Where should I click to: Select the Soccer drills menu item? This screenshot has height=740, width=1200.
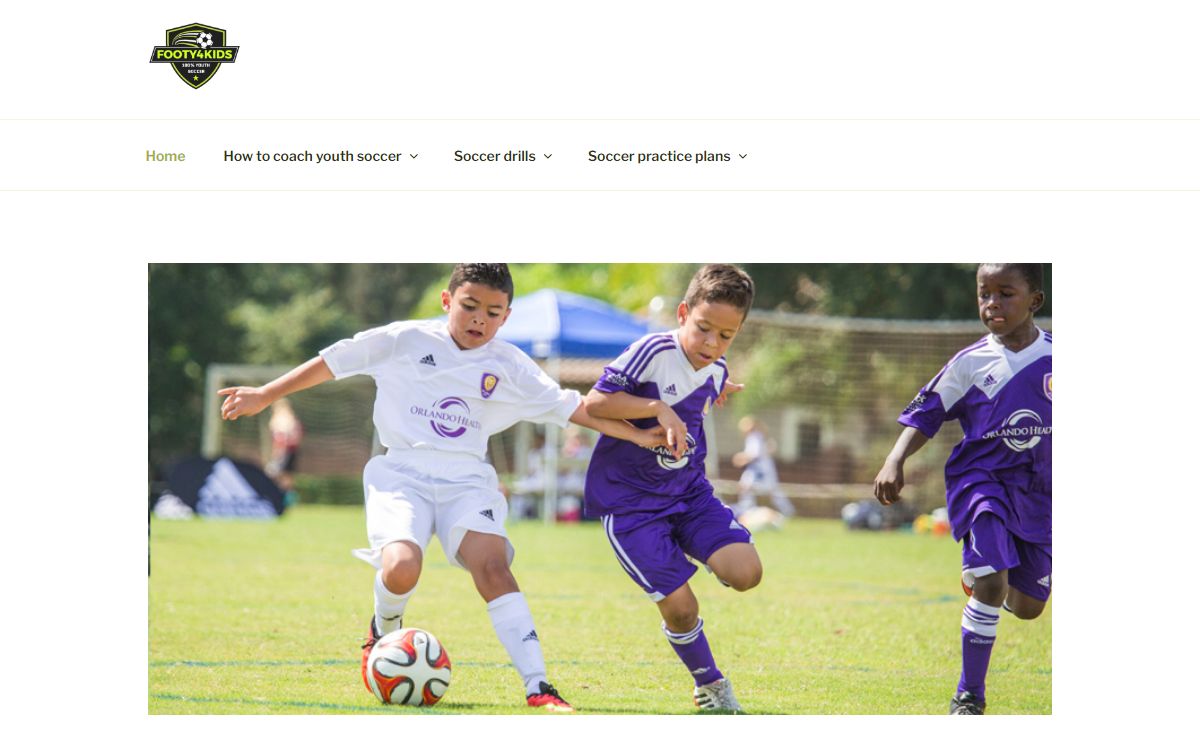pos(495,156)
